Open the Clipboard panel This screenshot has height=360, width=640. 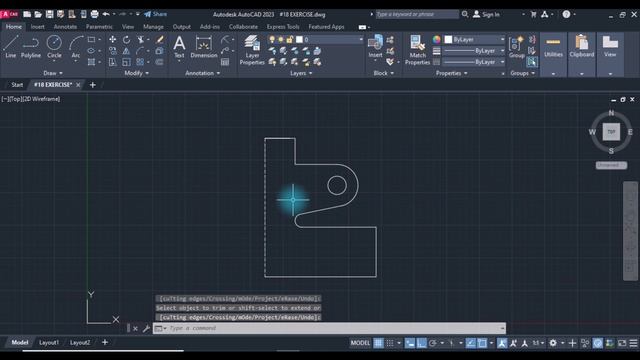click(x=582, y=55)
